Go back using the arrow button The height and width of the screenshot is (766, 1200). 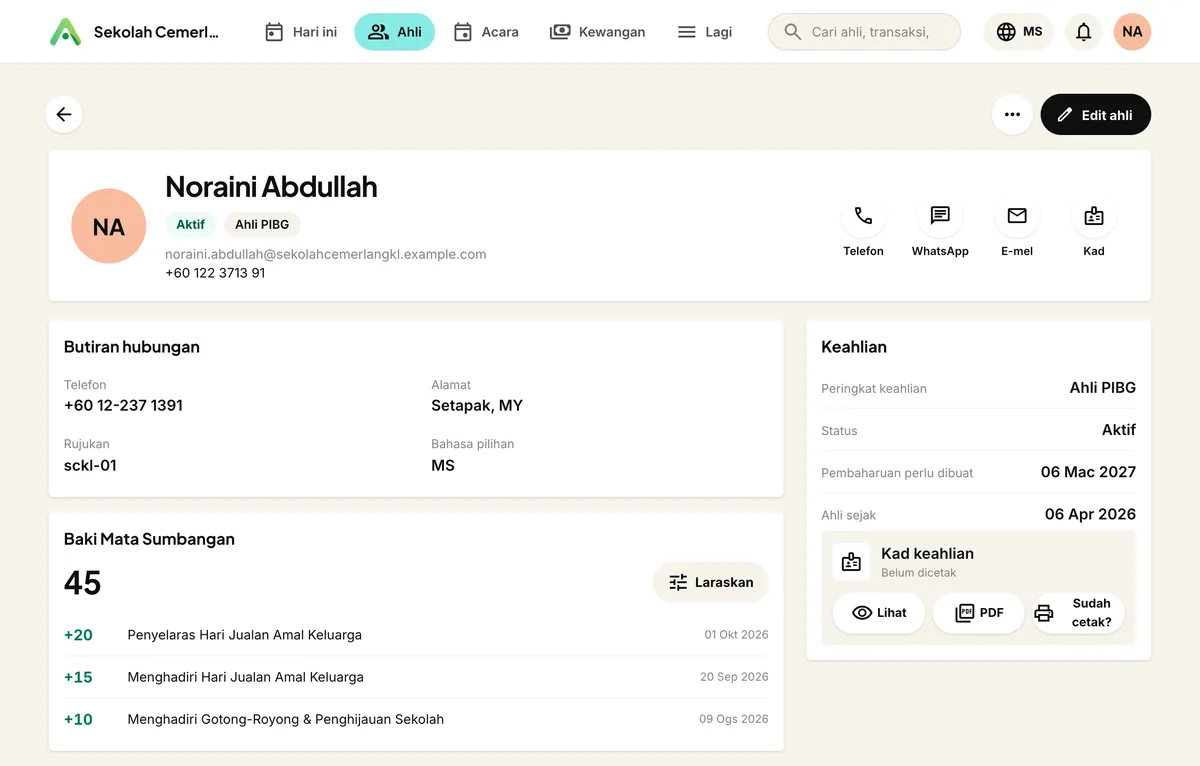[x=64, y=114]
